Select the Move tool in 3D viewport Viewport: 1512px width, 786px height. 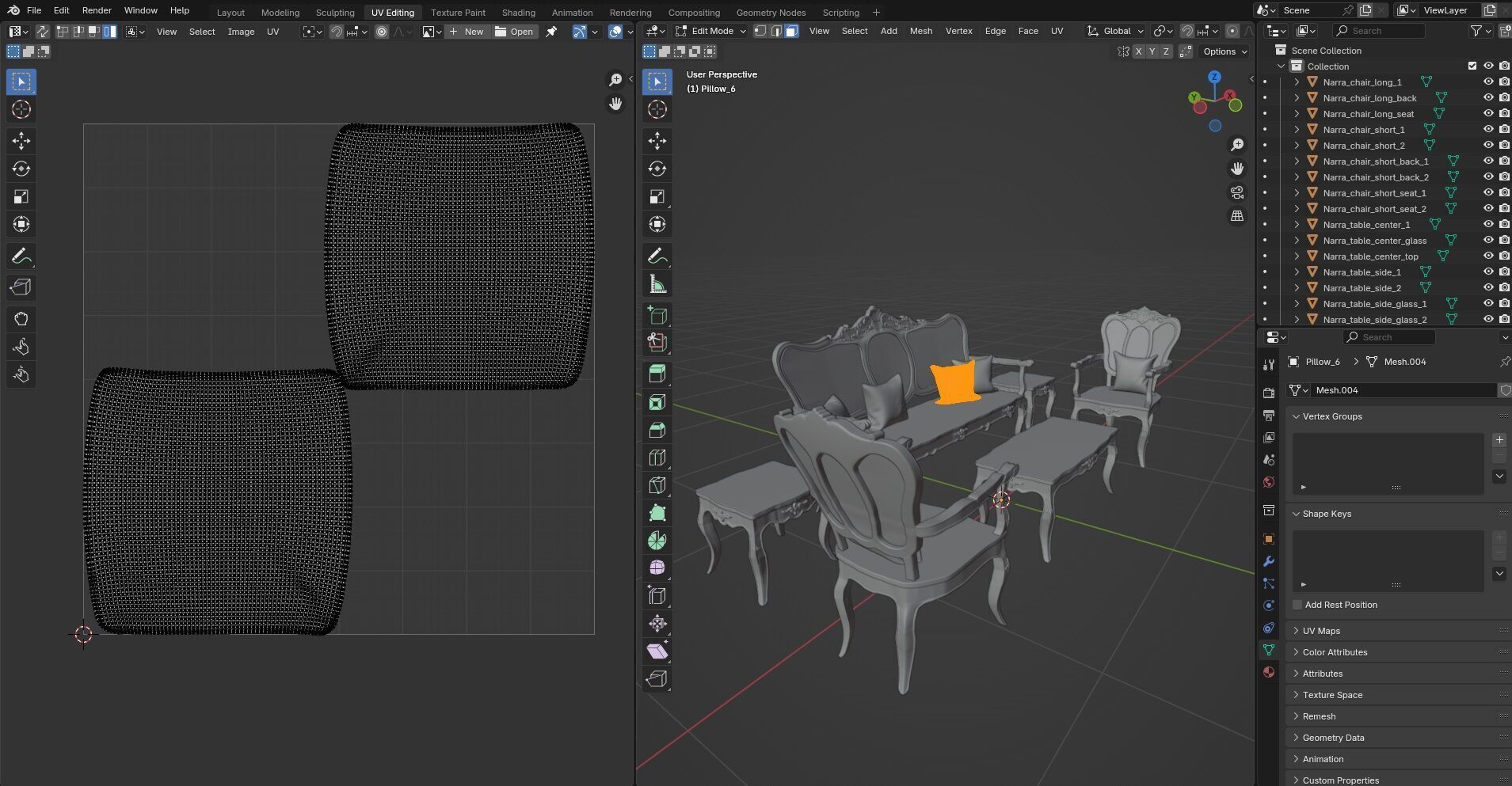(657, 141)
